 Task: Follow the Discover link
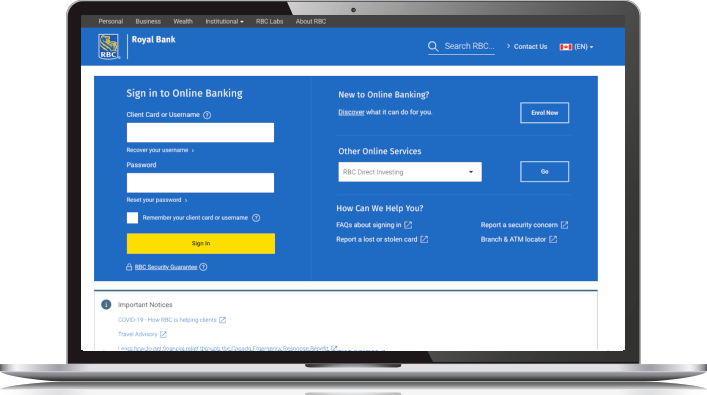pyautogui.click(x=351, y=112)
